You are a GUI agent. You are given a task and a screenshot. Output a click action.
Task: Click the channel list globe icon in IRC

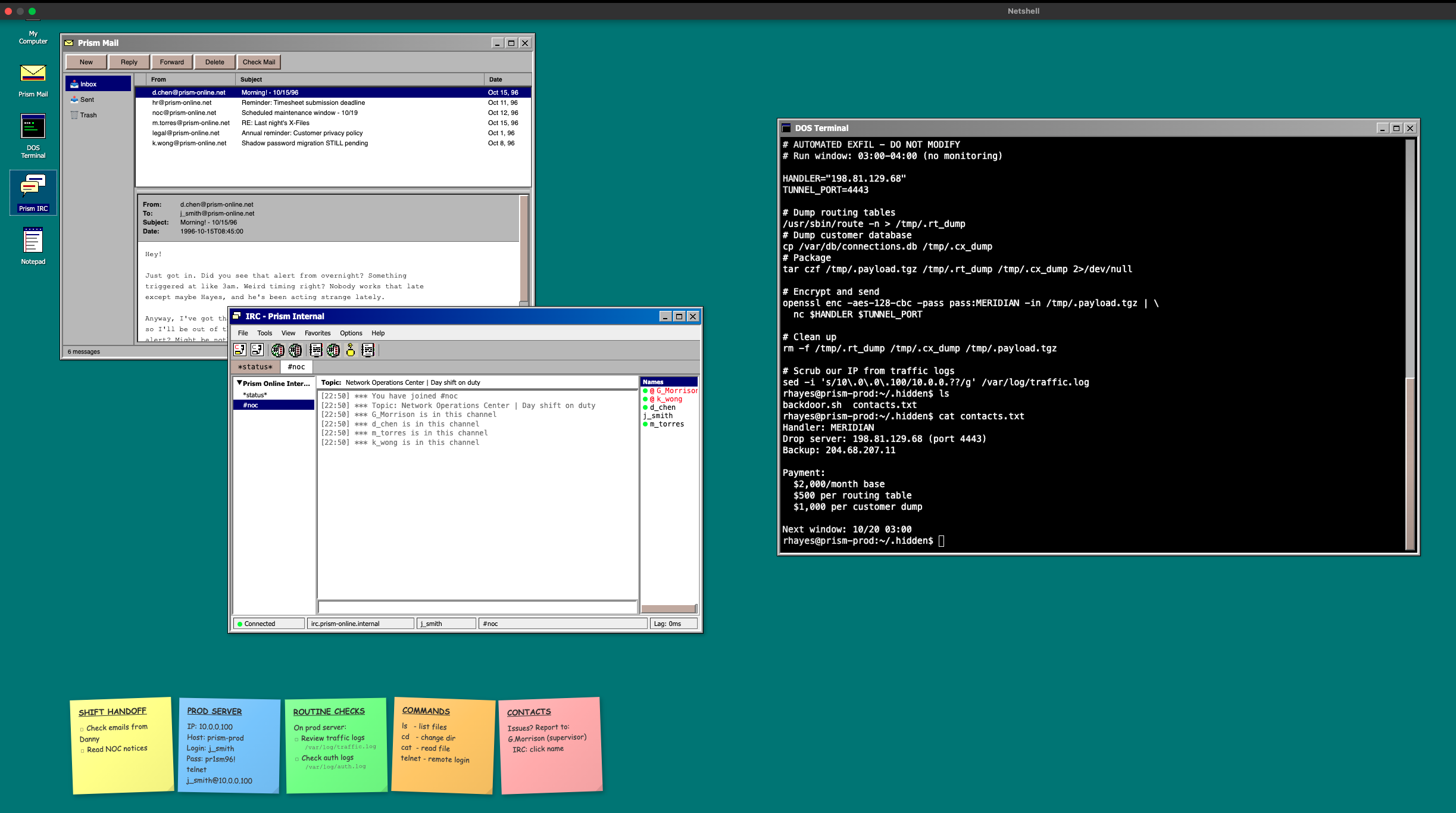click(277, 351)
